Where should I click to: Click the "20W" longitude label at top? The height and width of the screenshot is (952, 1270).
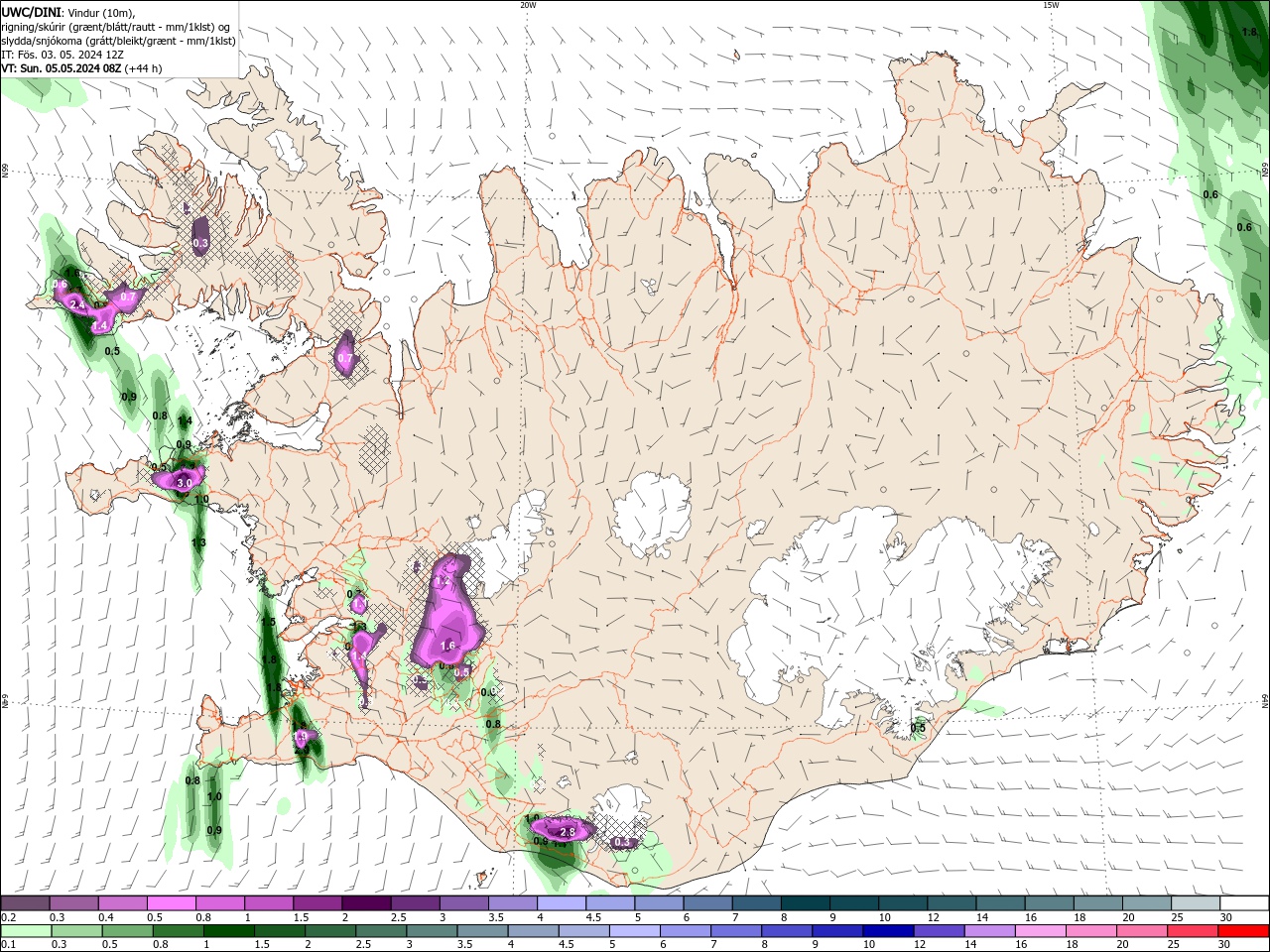coord(528,5)
